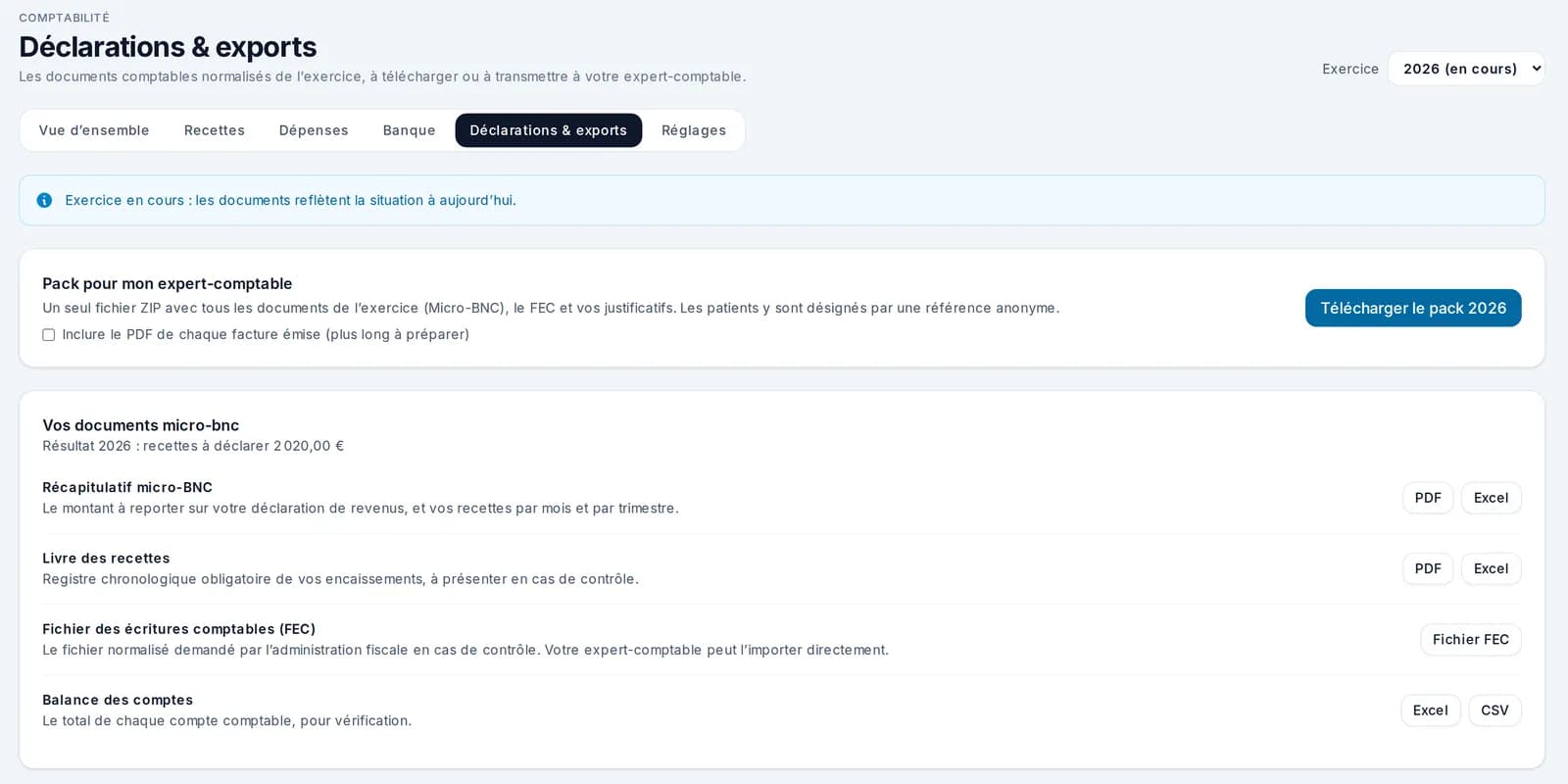Click the 'Déclarations & exports' page heading
1568x784 pixels.
168,47
